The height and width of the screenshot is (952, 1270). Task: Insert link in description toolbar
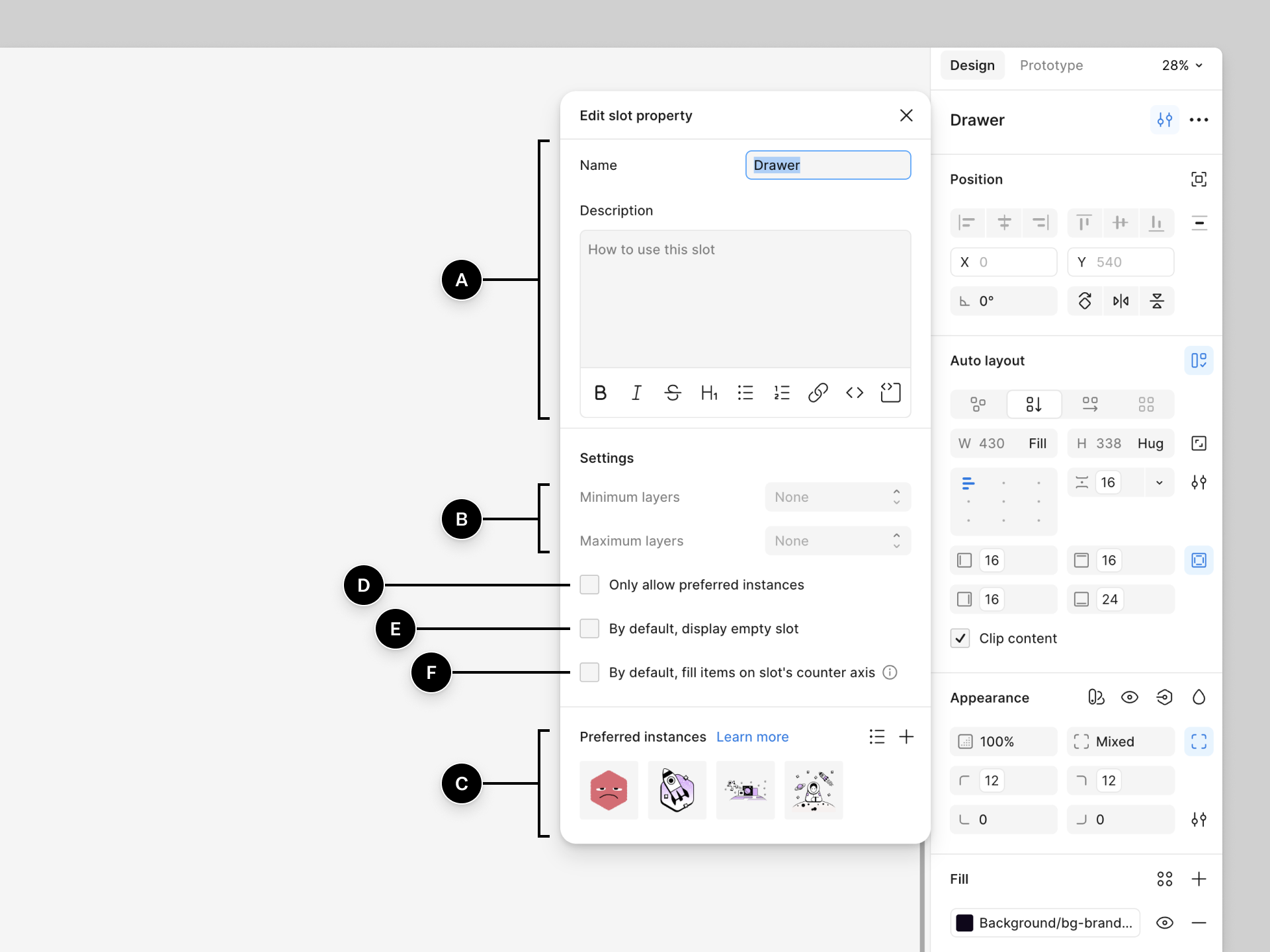click(818, 393)
